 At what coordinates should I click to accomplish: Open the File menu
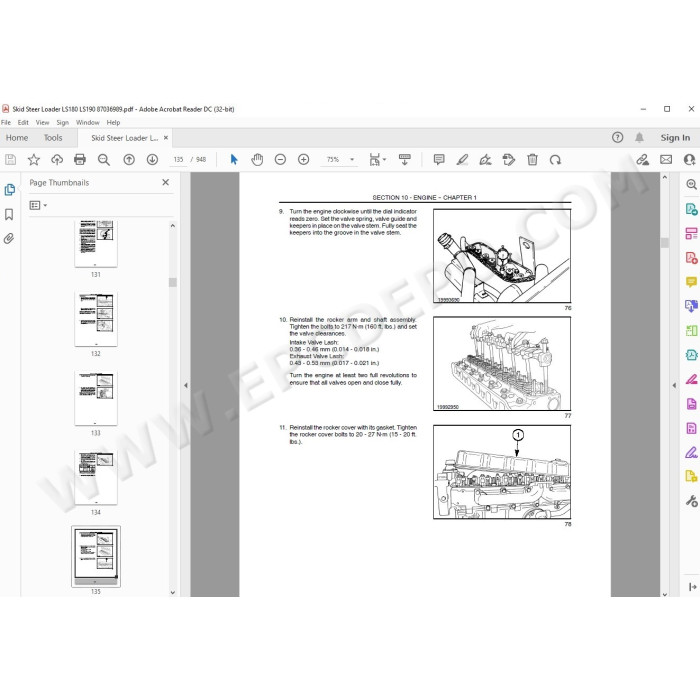[6, 122]
